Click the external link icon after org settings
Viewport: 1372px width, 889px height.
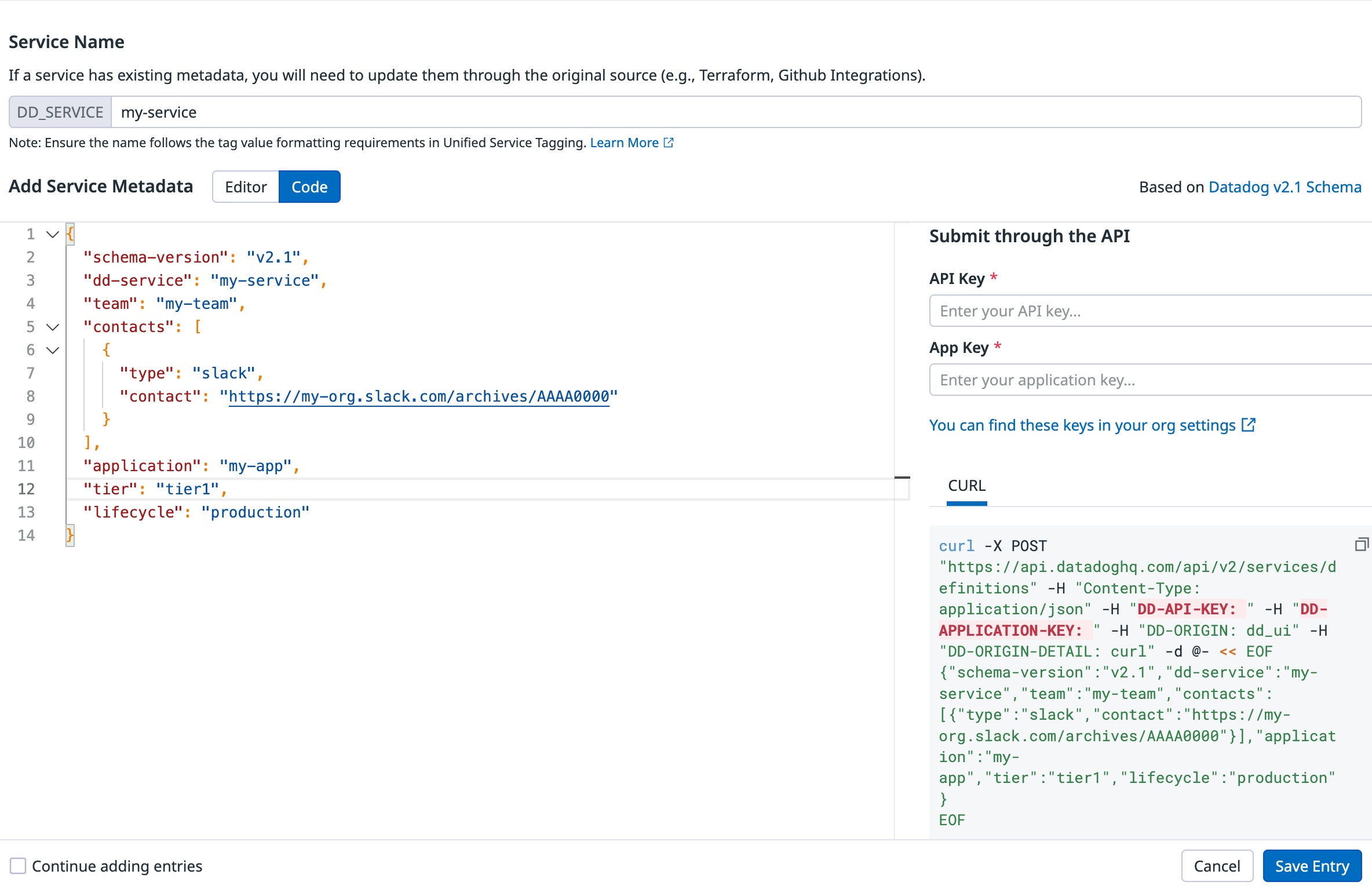pos(1249,425)
